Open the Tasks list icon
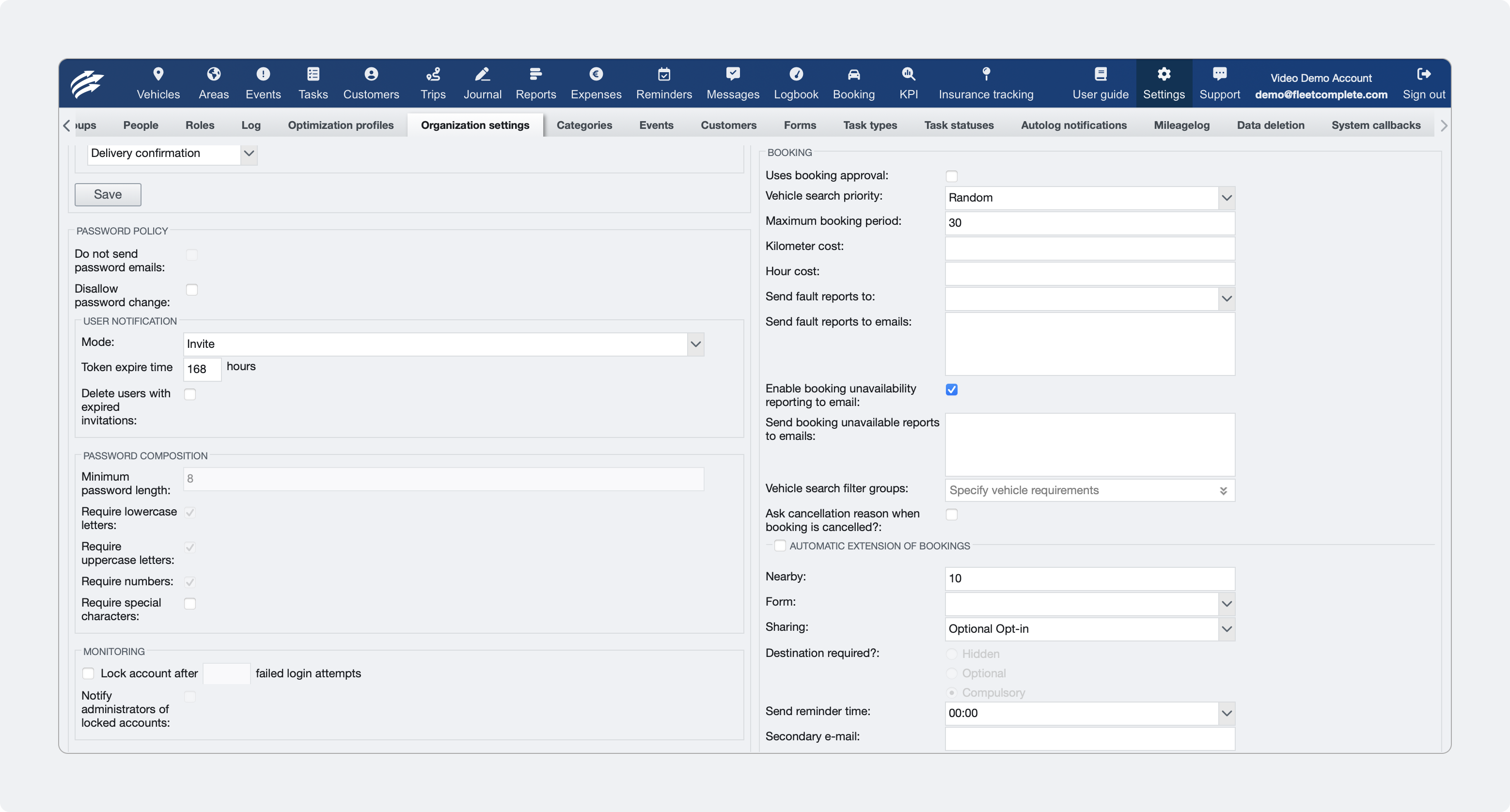The width and height of the screenshot is (1510, 812). (313, 74)
